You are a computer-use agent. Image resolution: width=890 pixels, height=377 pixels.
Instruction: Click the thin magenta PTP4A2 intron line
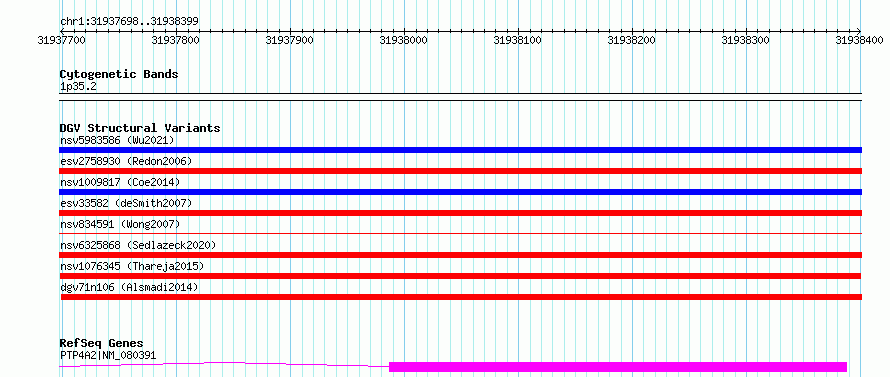point(224,364)
